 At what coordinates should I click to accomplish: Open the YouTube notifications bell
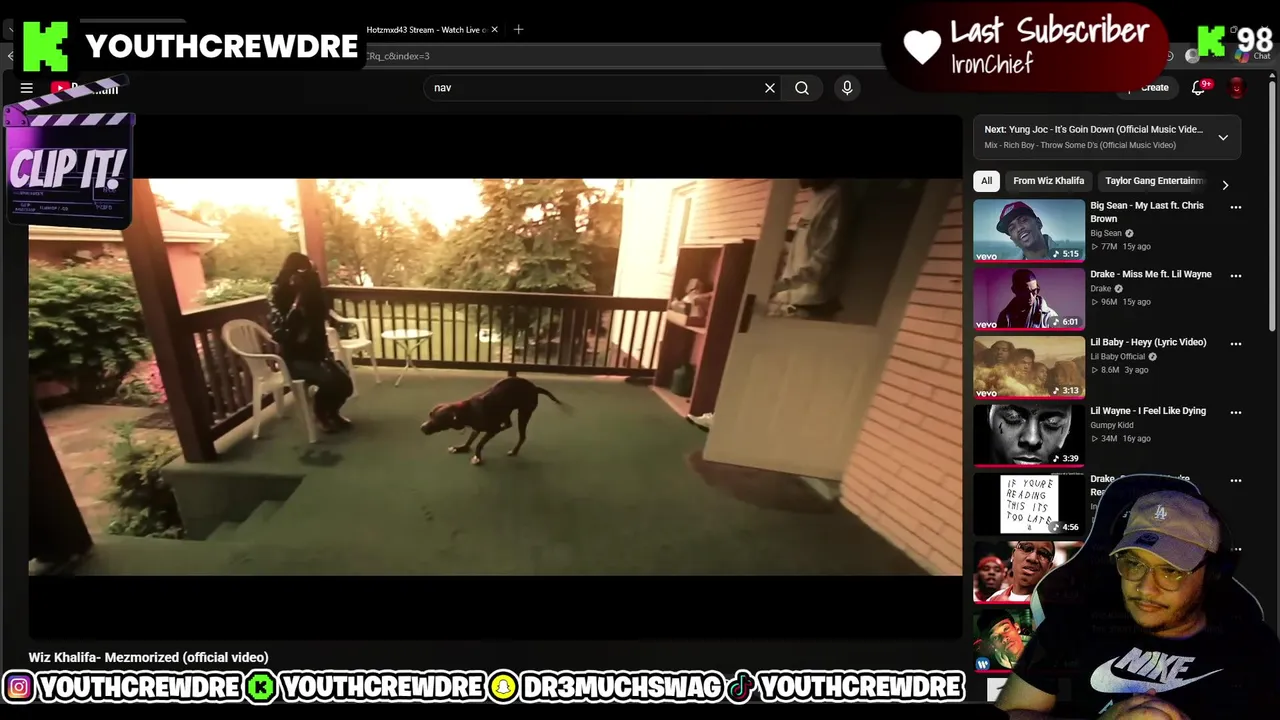[x=1198, y=88]
